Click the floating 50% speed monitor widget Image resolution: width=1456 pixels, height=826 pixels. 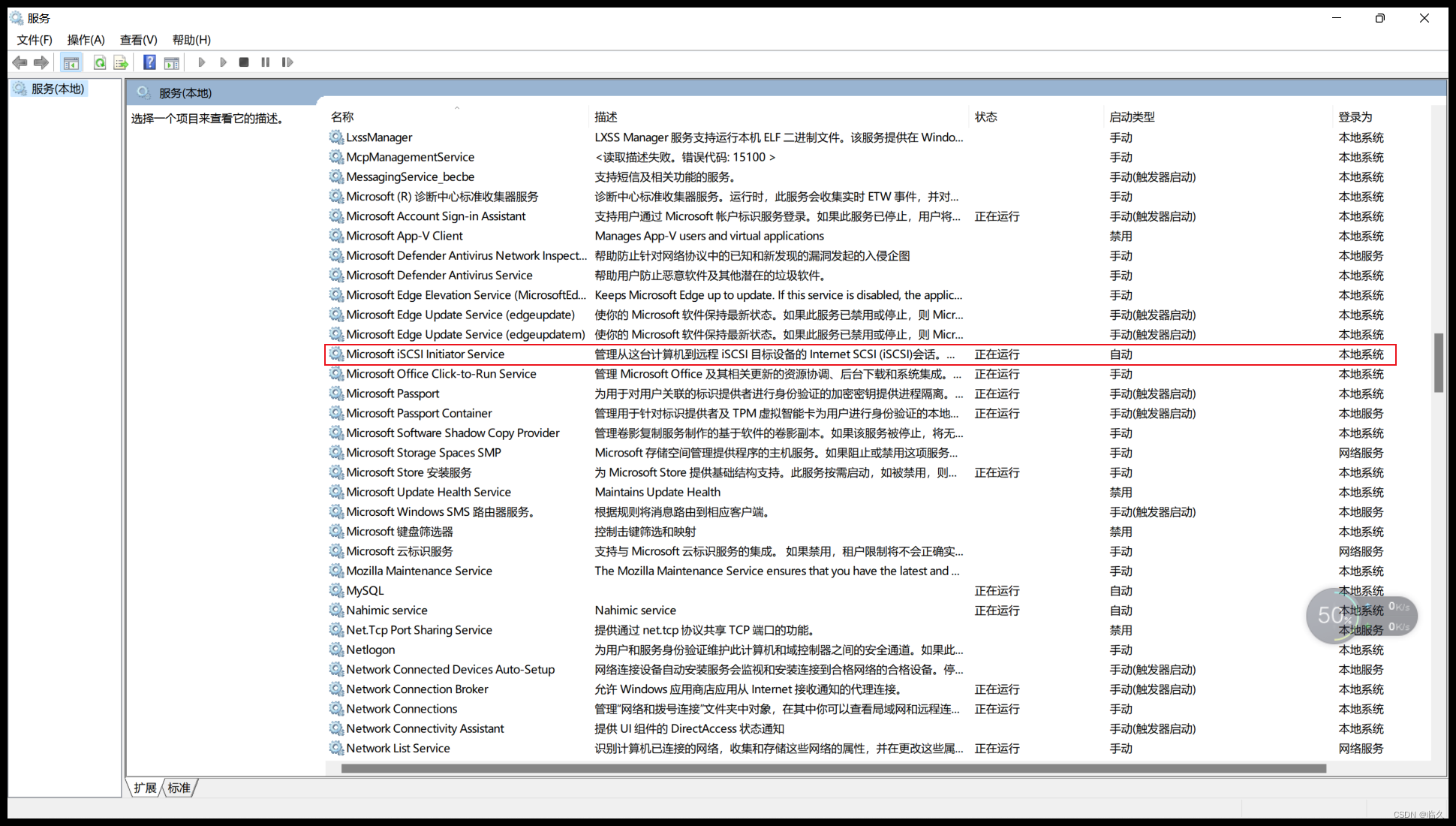pyautogui.click(x=1361, y=616)
